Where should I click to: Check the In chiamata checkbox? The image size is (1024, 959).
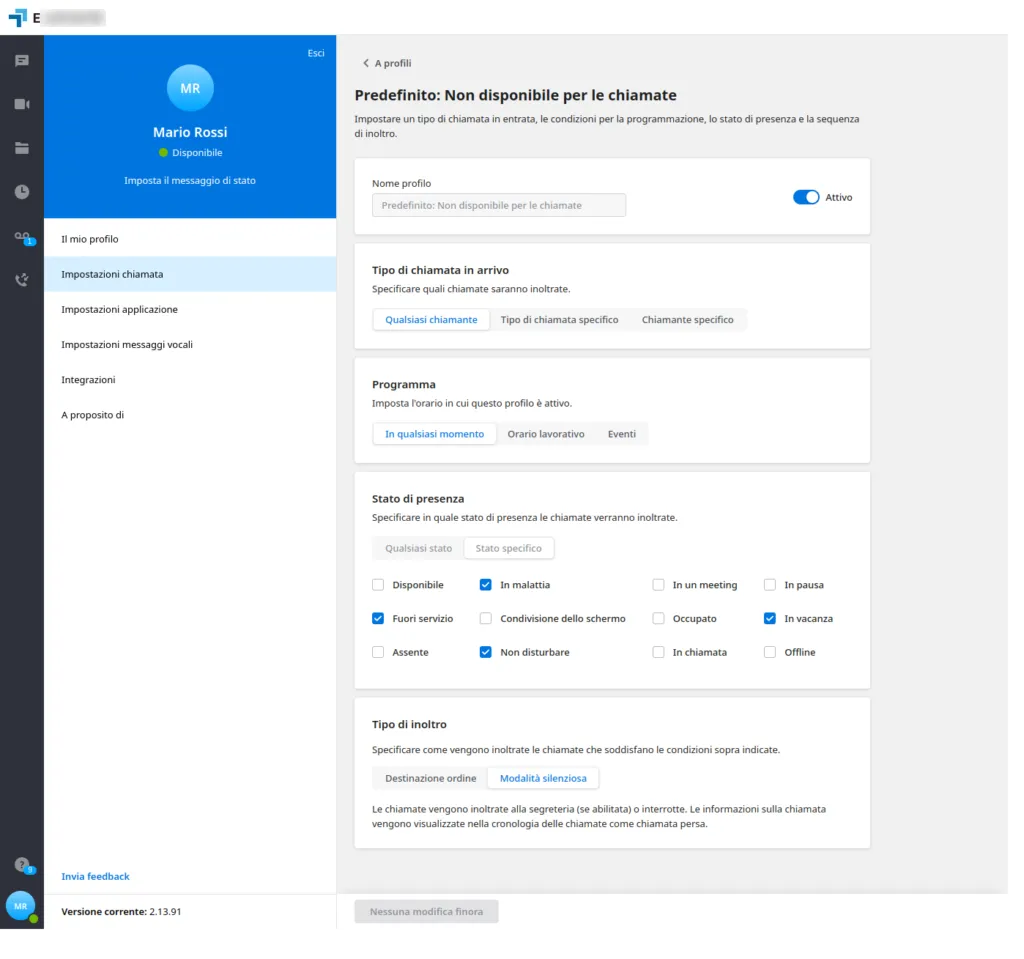(x=658, y=653)
